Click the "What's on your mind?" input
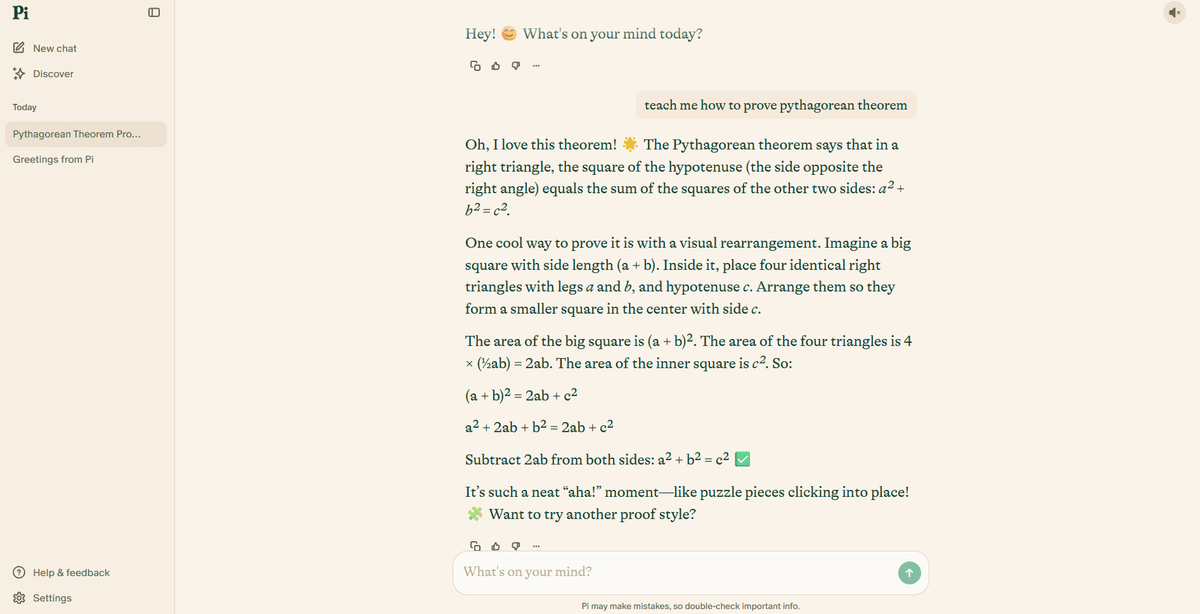1200x614 pixels. 675,572
